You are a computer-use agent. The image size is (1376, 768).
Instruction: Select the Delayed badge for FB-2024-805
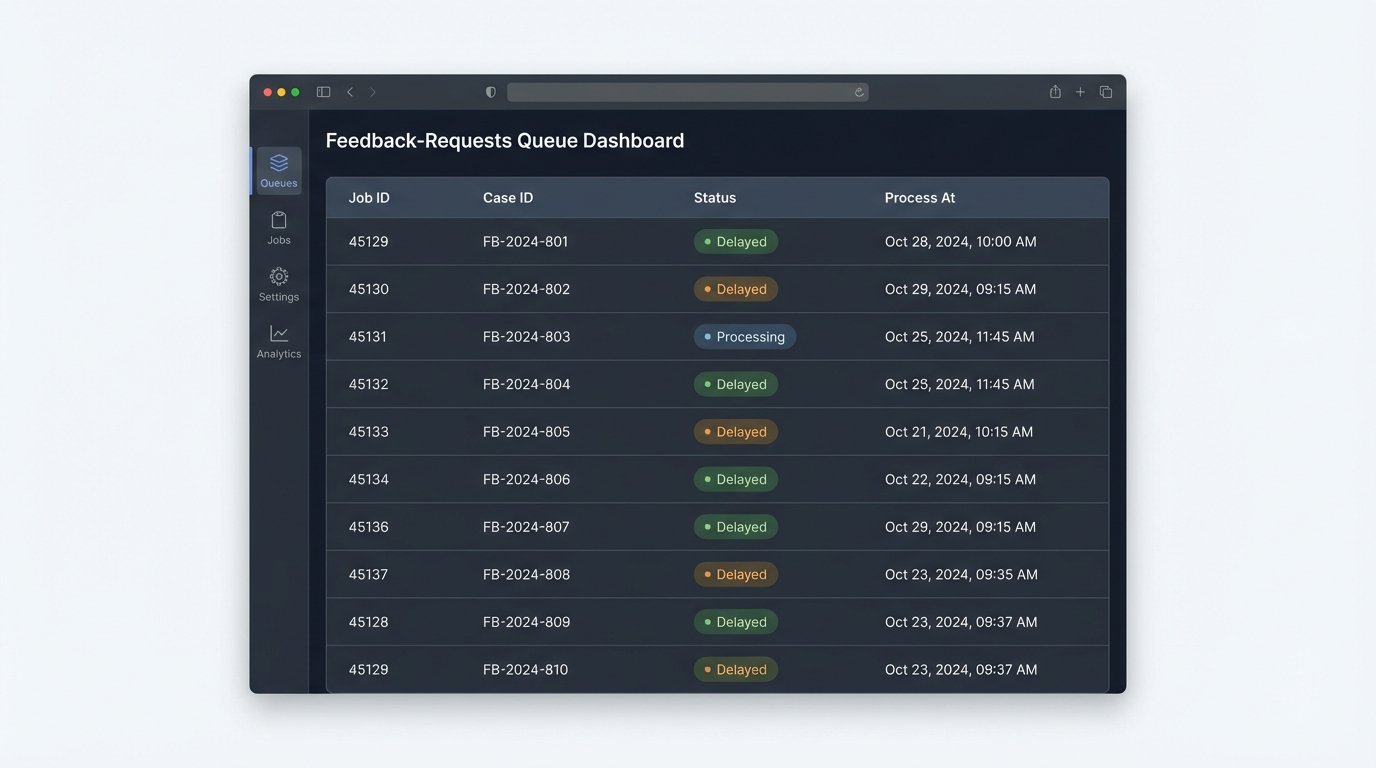(x=736, y=432)
